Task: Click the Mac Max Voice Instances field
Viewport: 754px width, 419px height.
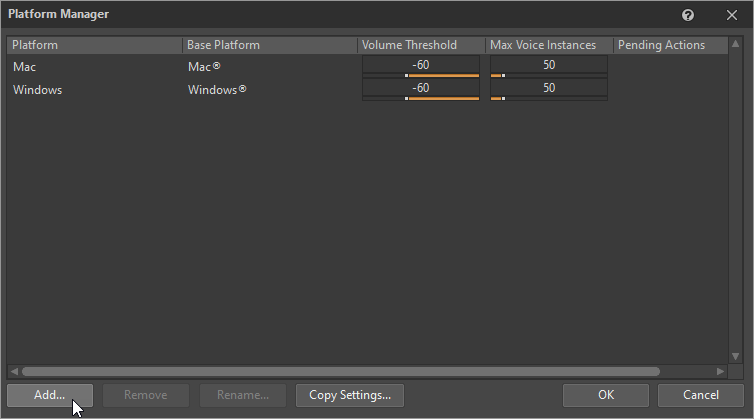Action: (x=549, y=65)
